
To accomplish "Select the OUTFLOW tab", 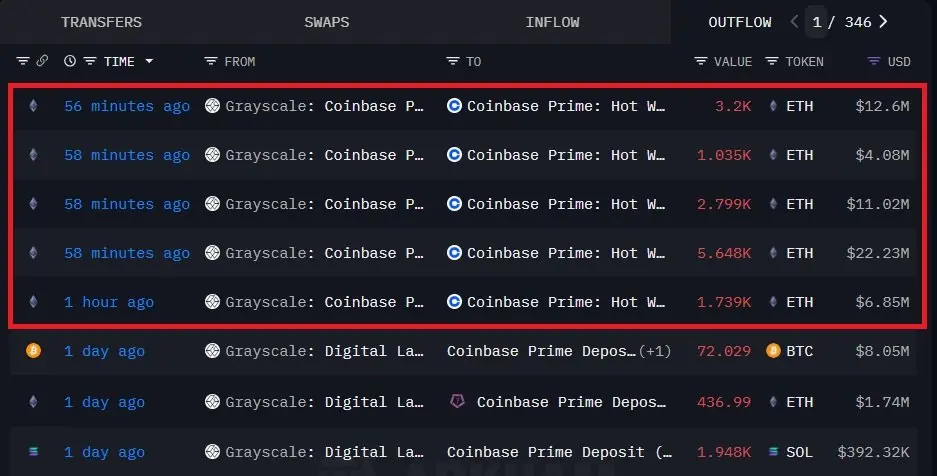I will click(740, 22).
